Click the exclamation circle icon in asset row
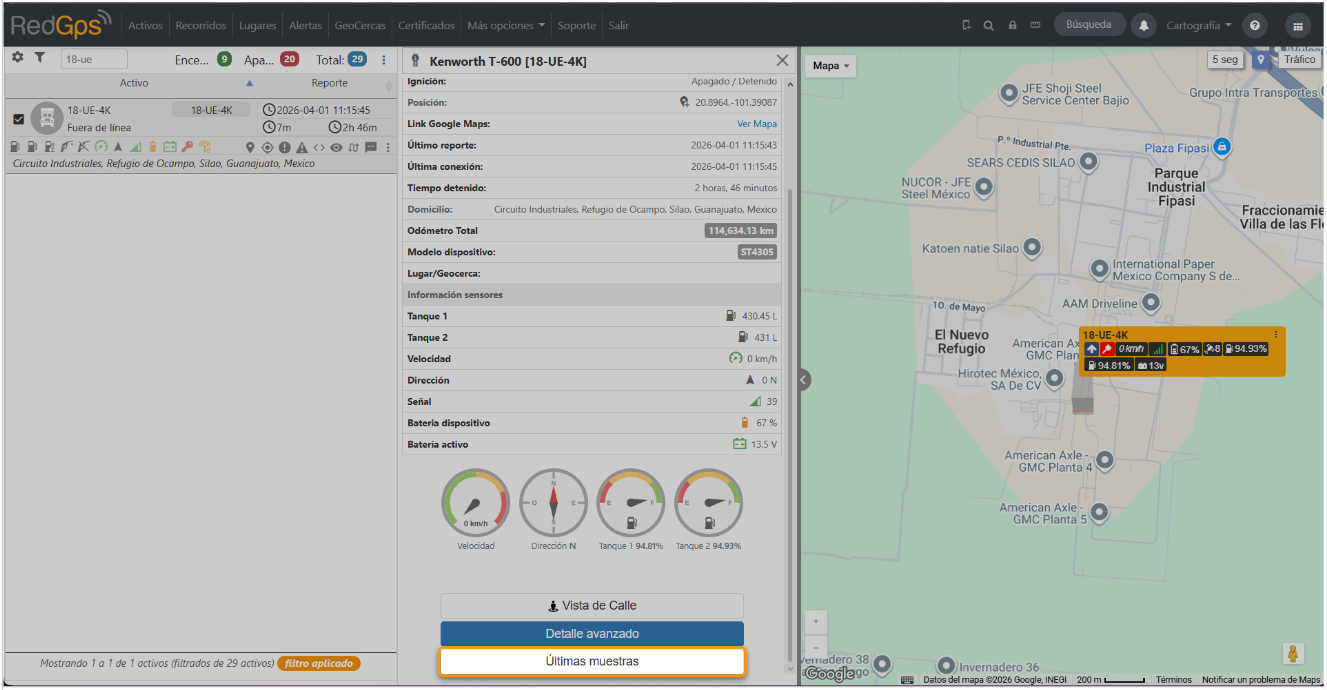The image size is (1327, 690). pyautogui.click(x=284, y=147)
